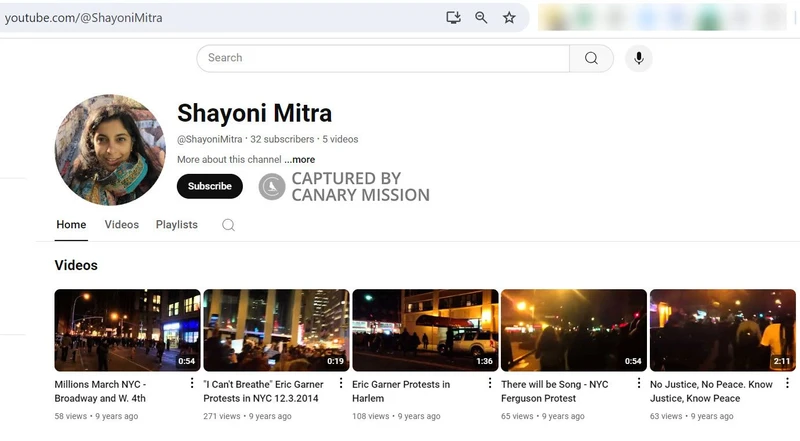
Task: Click the address bar URL youtube.com/@ShayoniMitra
Action: point(84,18)
